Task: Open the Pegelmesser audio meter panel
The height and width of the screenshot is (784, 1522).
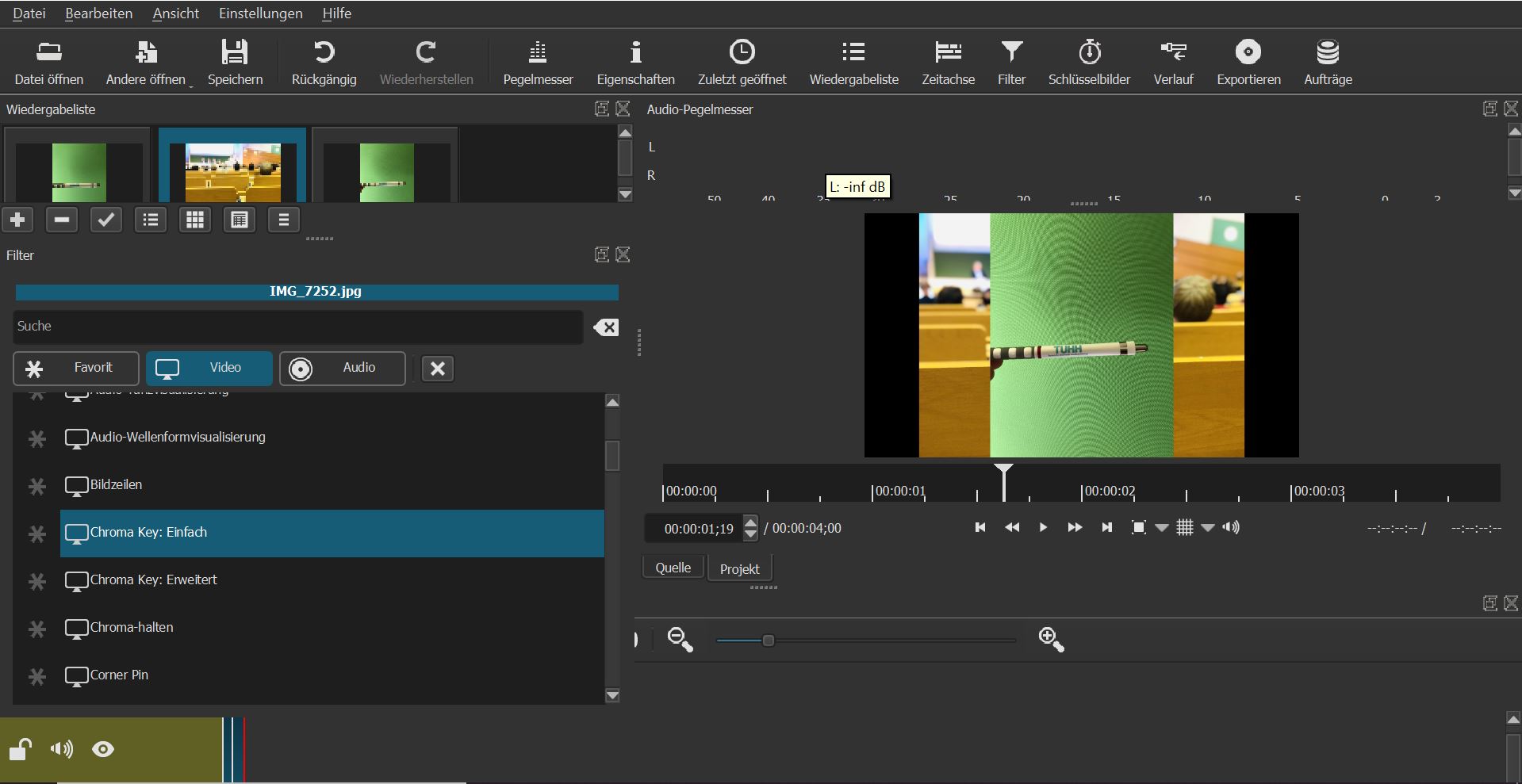Action: 538,62
